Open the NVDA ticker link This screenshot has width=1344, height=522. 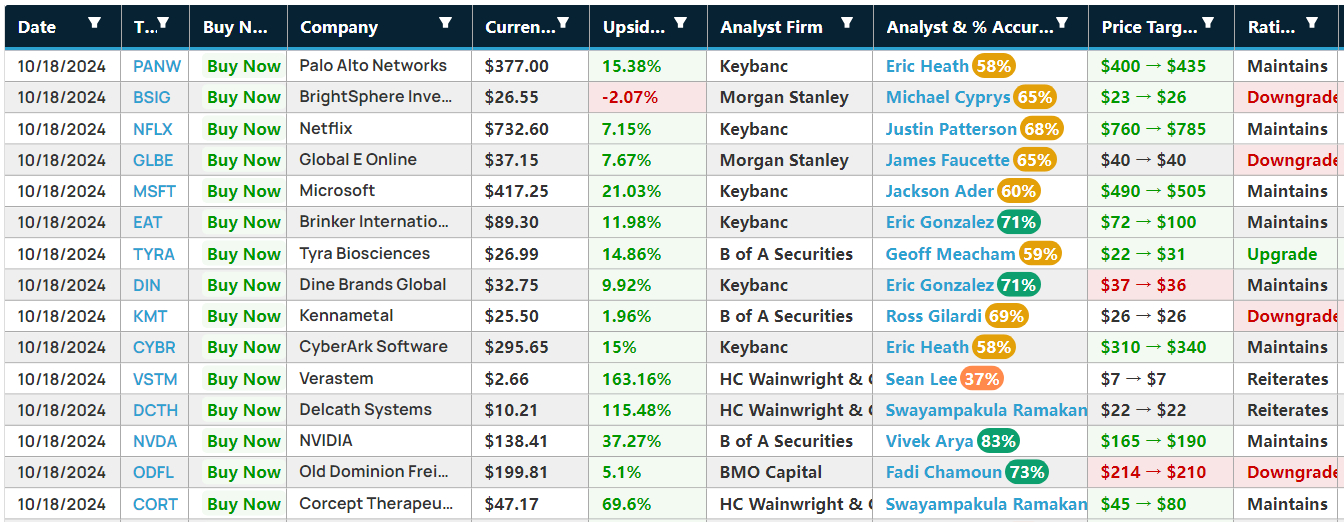155,441
